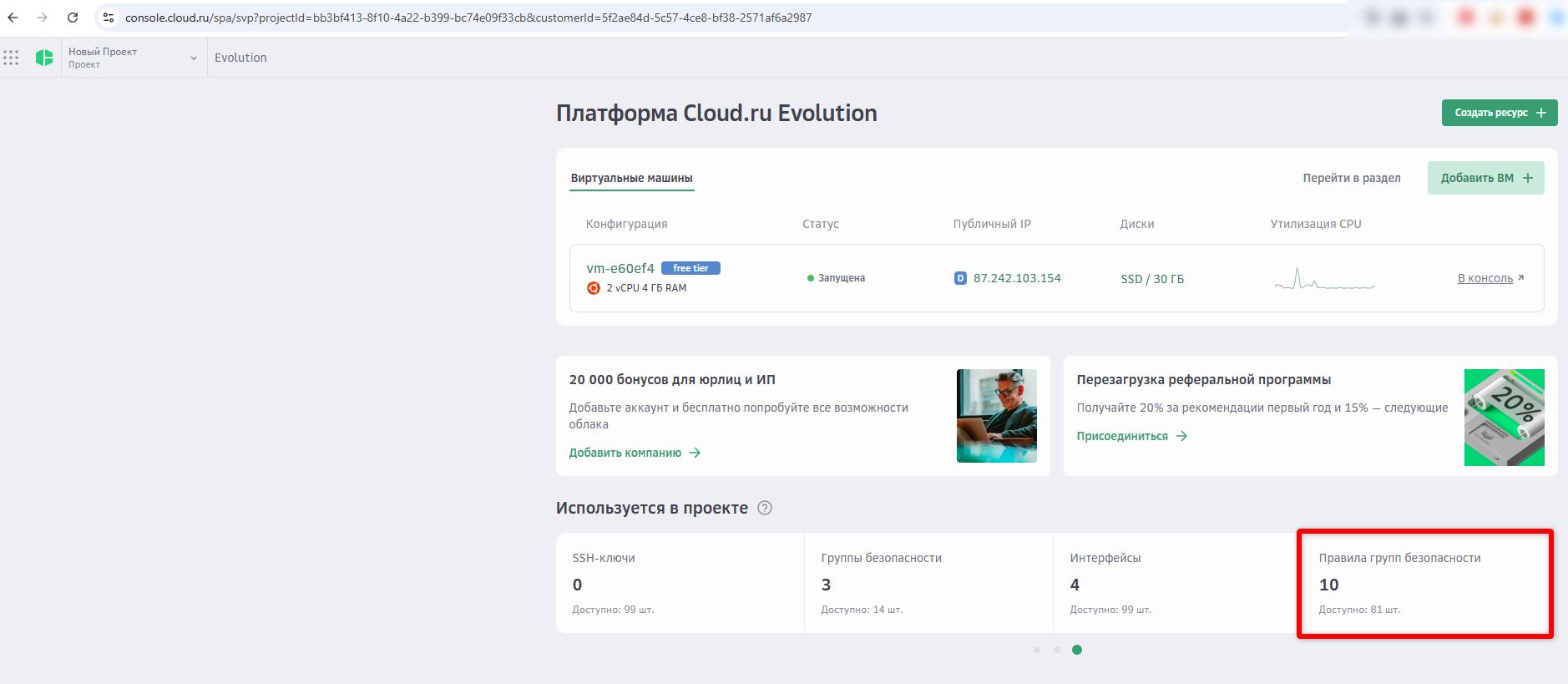Click the question mark help icon
This screenshot has width=1568, height=684.
pyautogui.click(x=764, y=508)
